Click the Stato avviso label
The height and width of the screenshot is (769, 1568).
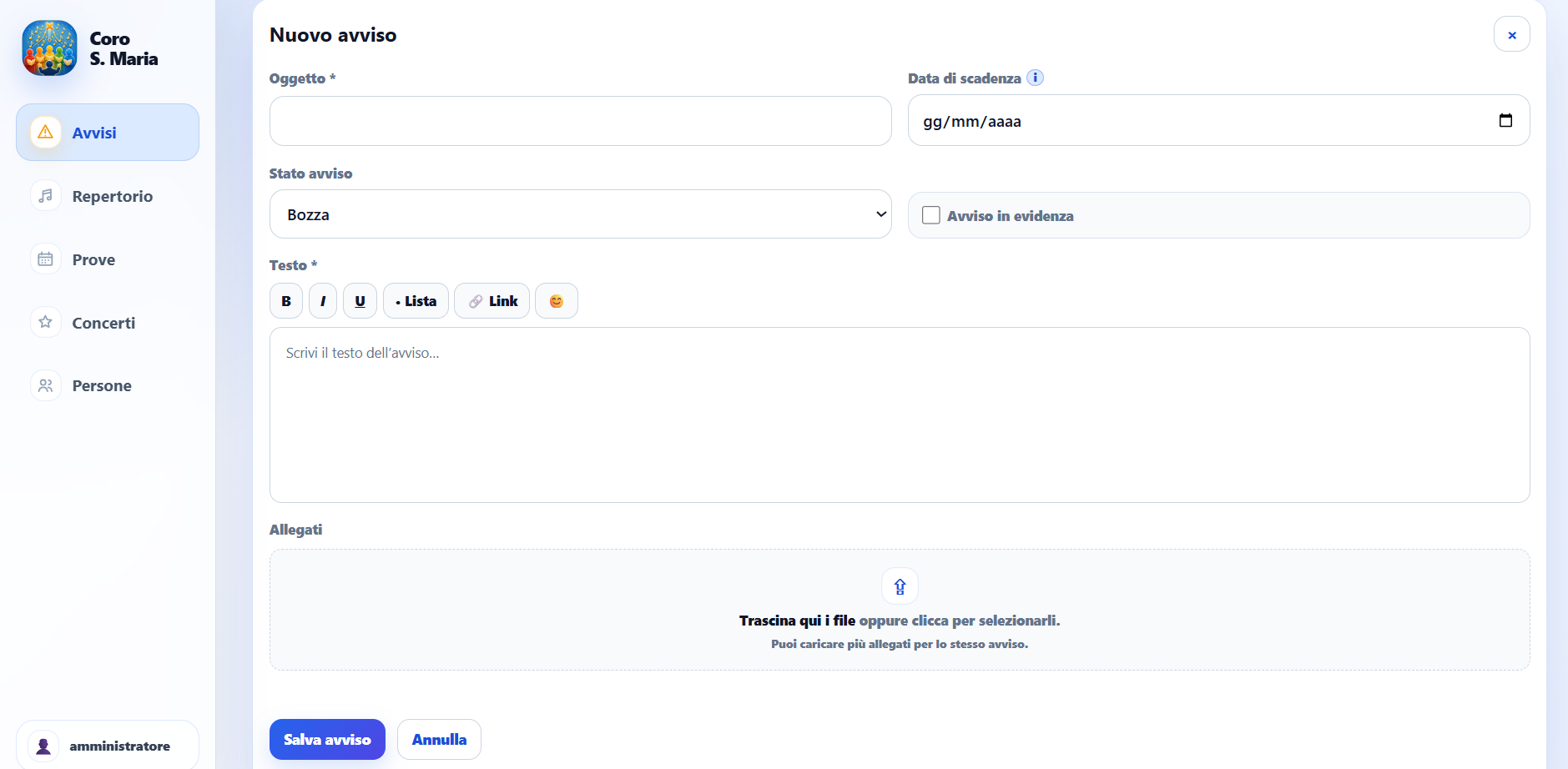[x=310, y=173]
